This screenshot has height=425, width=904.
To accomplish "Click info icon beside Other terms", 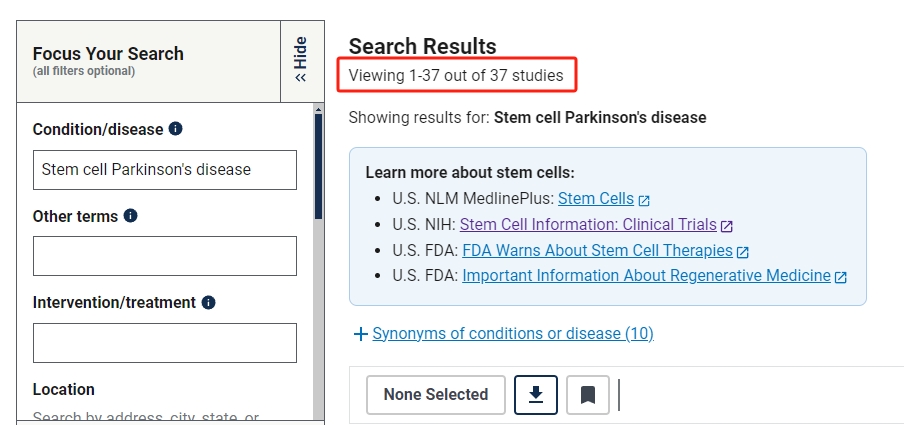I will coord(131,216).
